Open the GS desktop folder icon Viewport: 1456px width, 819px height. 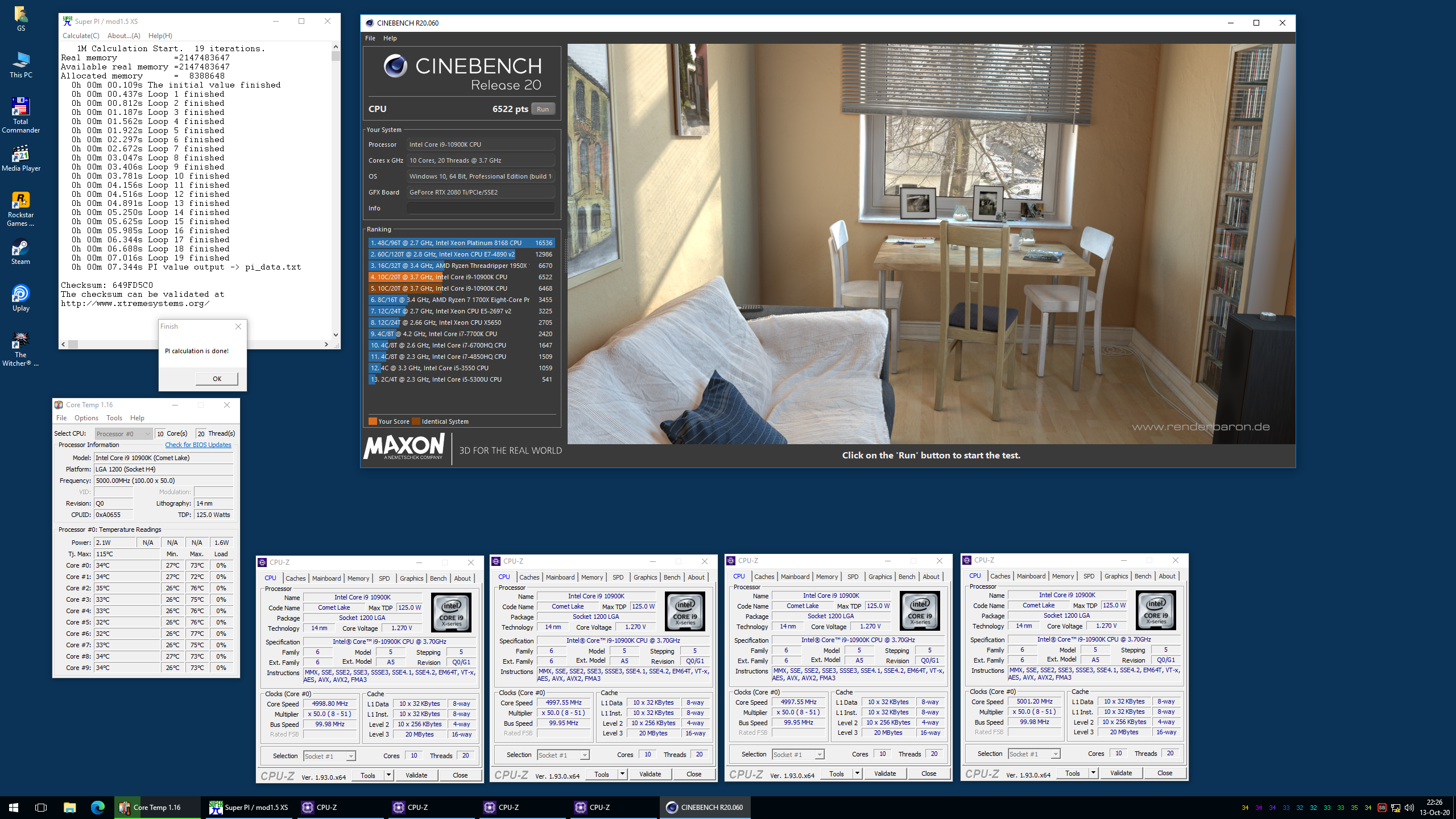coord(21,19)
